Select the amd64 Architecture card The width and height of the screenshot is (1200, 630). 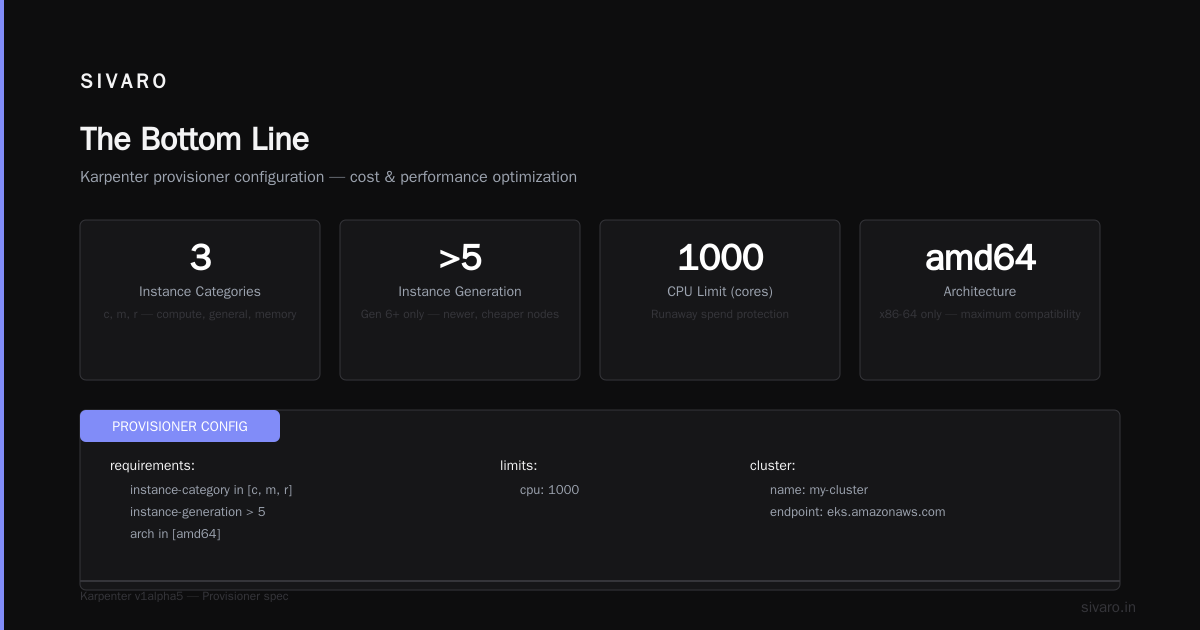(980, 300)
